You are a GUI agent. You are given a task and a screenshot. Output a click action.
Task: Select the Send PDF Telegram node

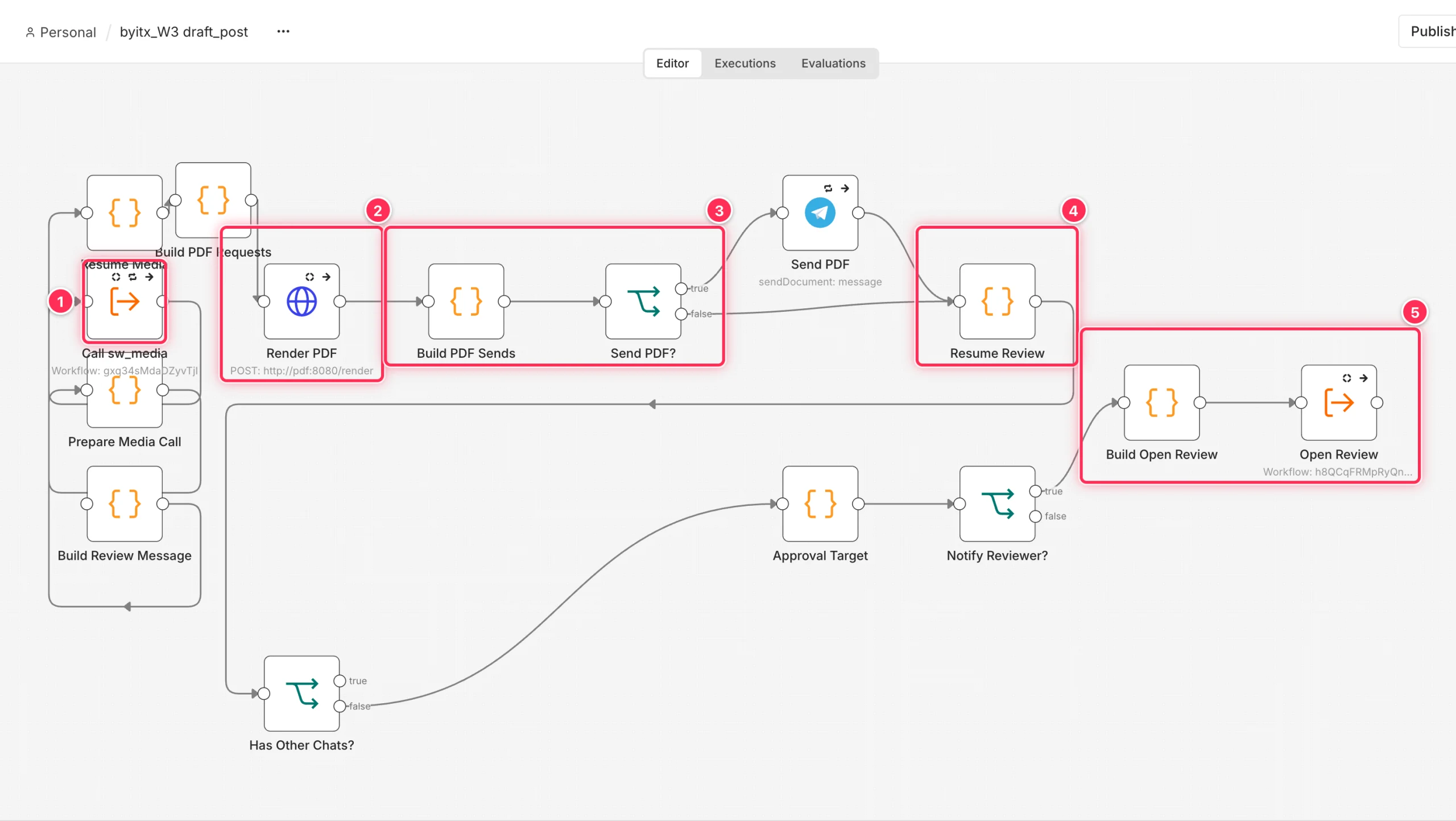(820, 213)
